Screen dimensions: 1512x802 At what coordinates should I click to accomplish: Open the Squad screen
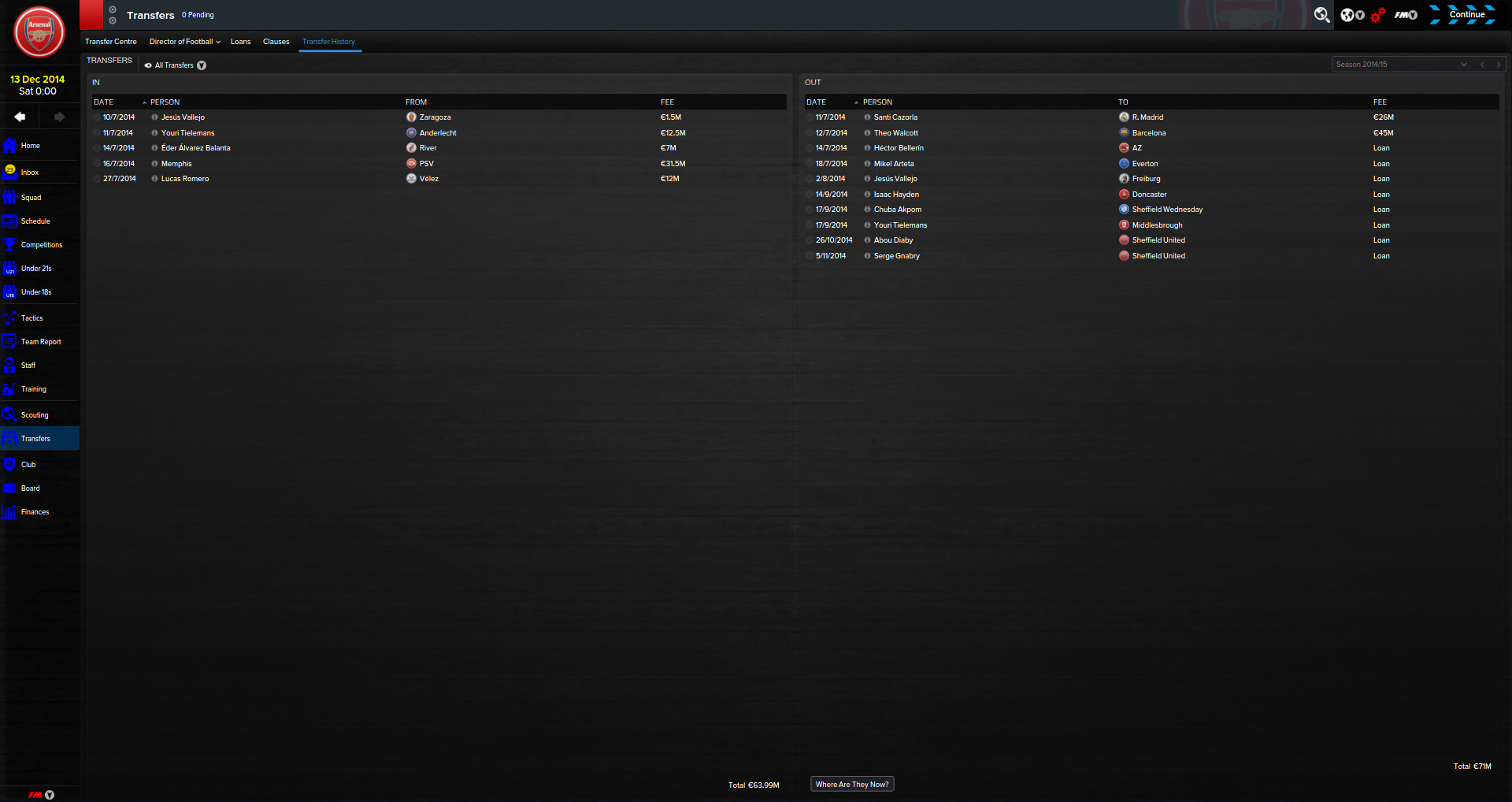[39, 198]
